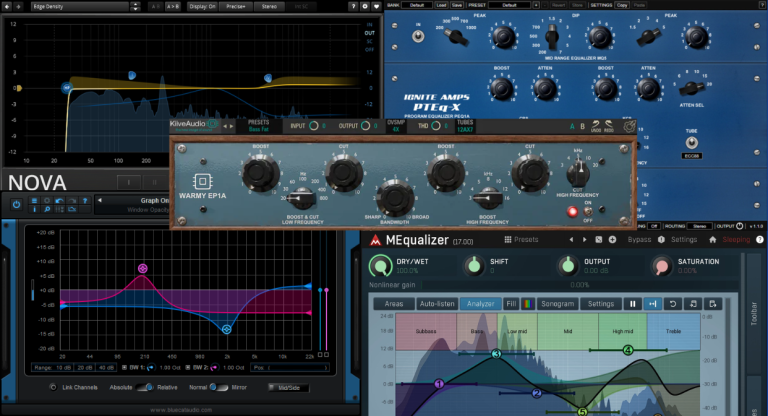768x416 pixels.
Task: Click MEqualizer home icon
Action: [x=713, y=240]
